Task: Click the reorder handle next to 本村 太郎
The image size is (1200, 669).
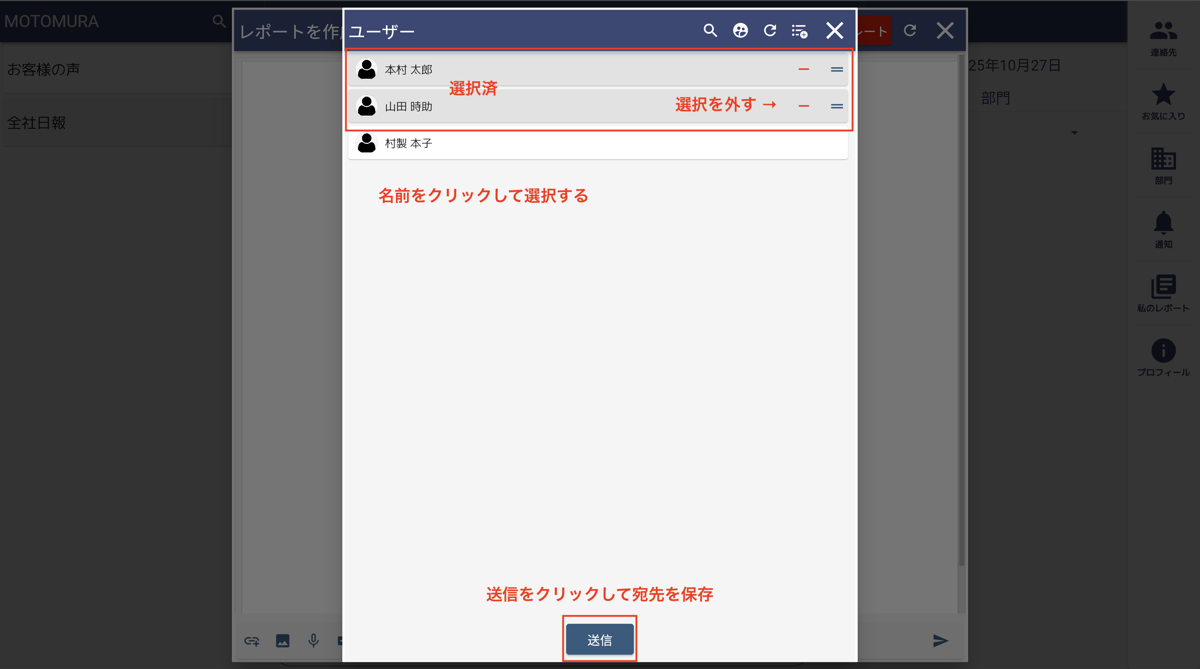Action: tap(833, 69)
